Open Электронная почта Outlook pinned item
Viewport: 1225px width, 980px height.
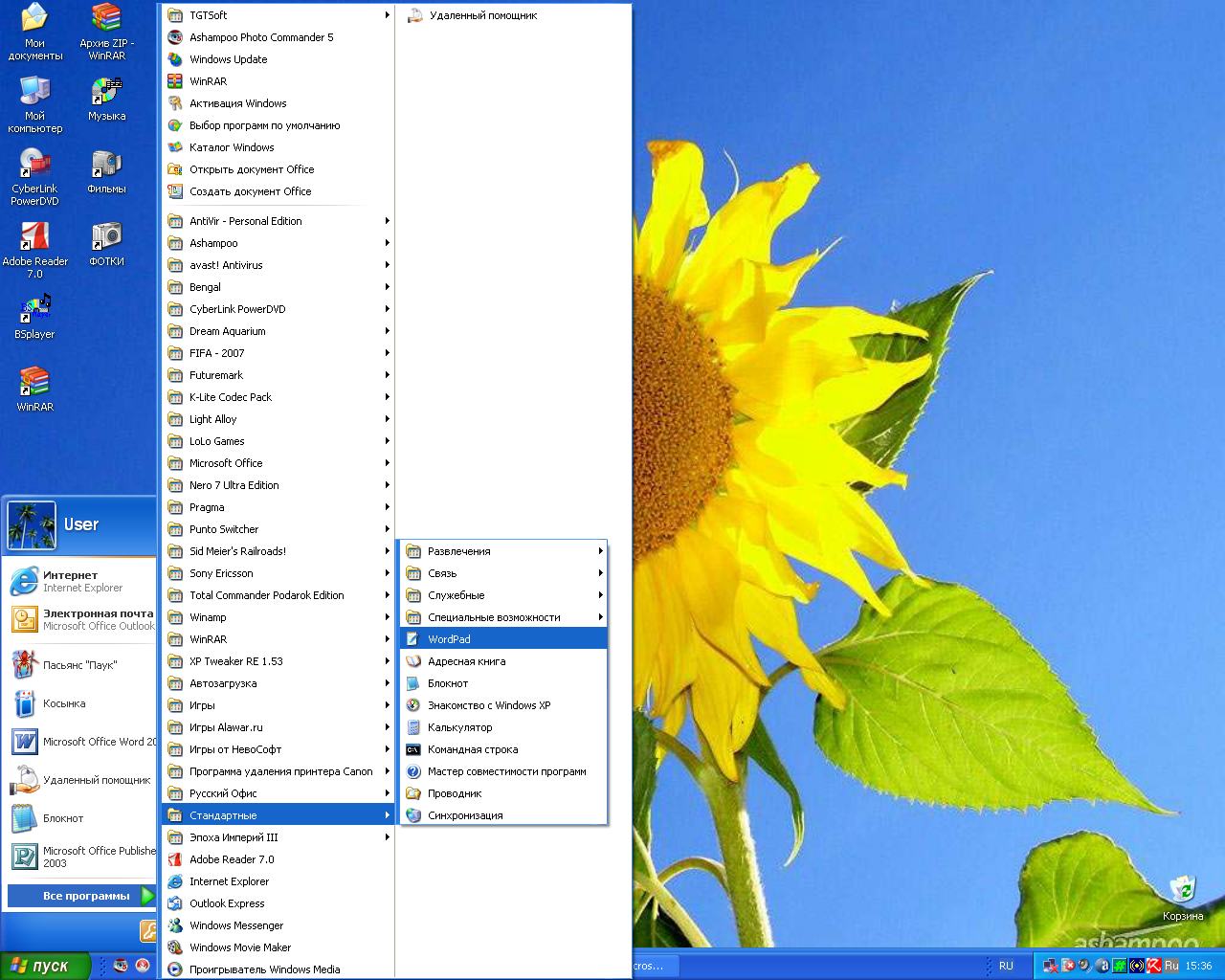pos(80,619)
